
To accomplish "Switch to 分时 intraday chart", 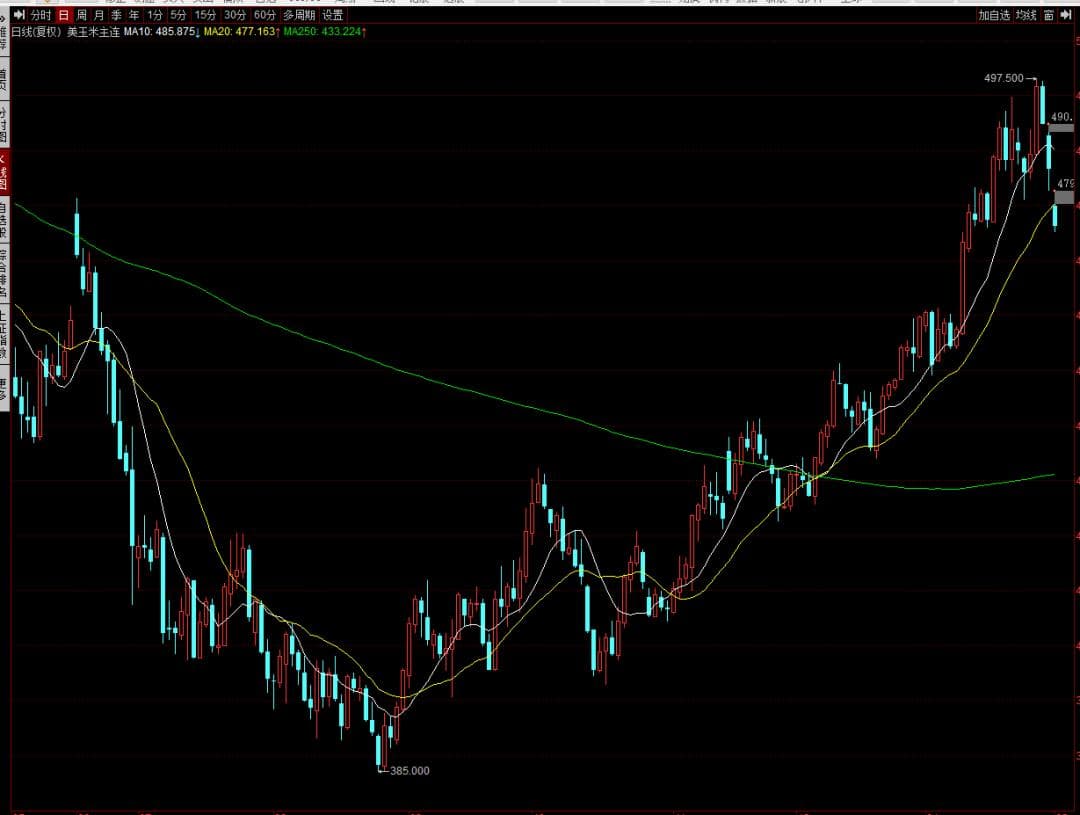I will 41,15.
